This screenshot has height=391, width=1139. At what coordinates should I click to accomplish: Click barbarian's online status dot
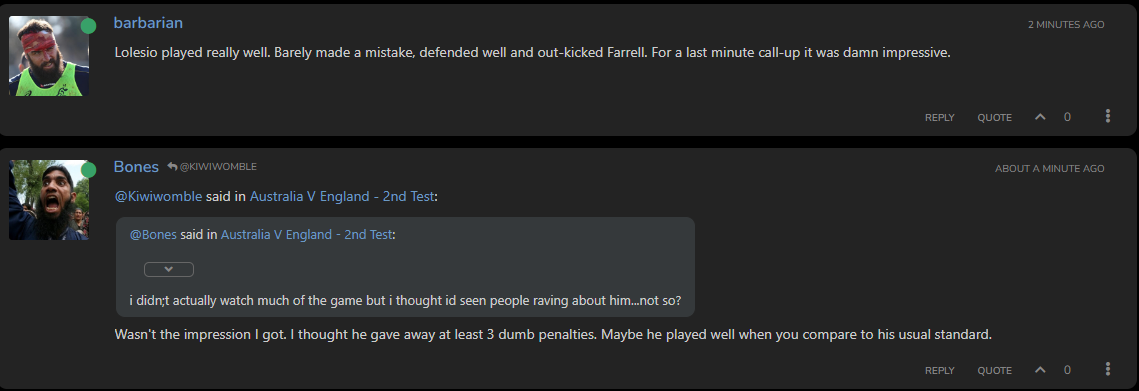click(x=89, y=26)
